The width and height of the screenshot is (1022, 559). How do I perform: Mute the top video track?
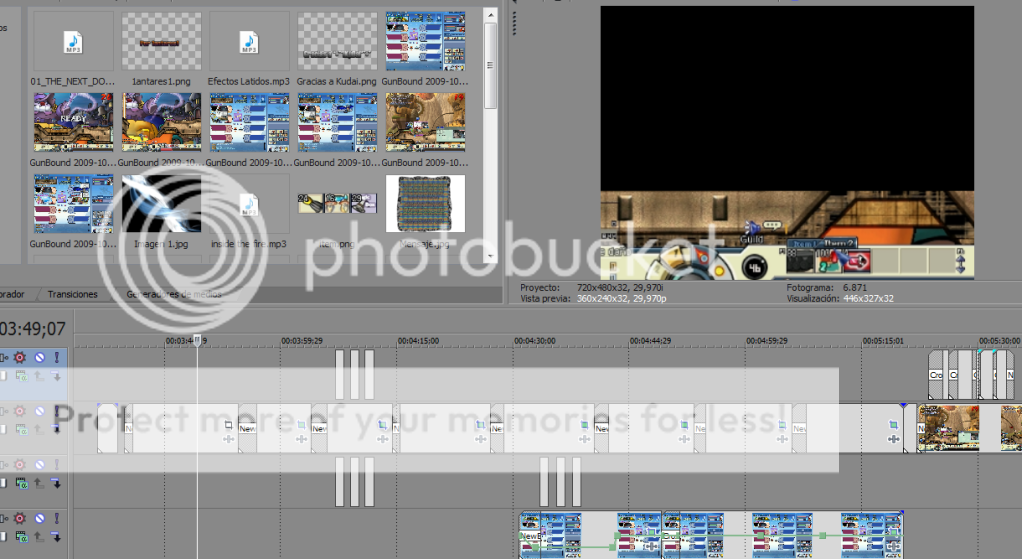40,358
